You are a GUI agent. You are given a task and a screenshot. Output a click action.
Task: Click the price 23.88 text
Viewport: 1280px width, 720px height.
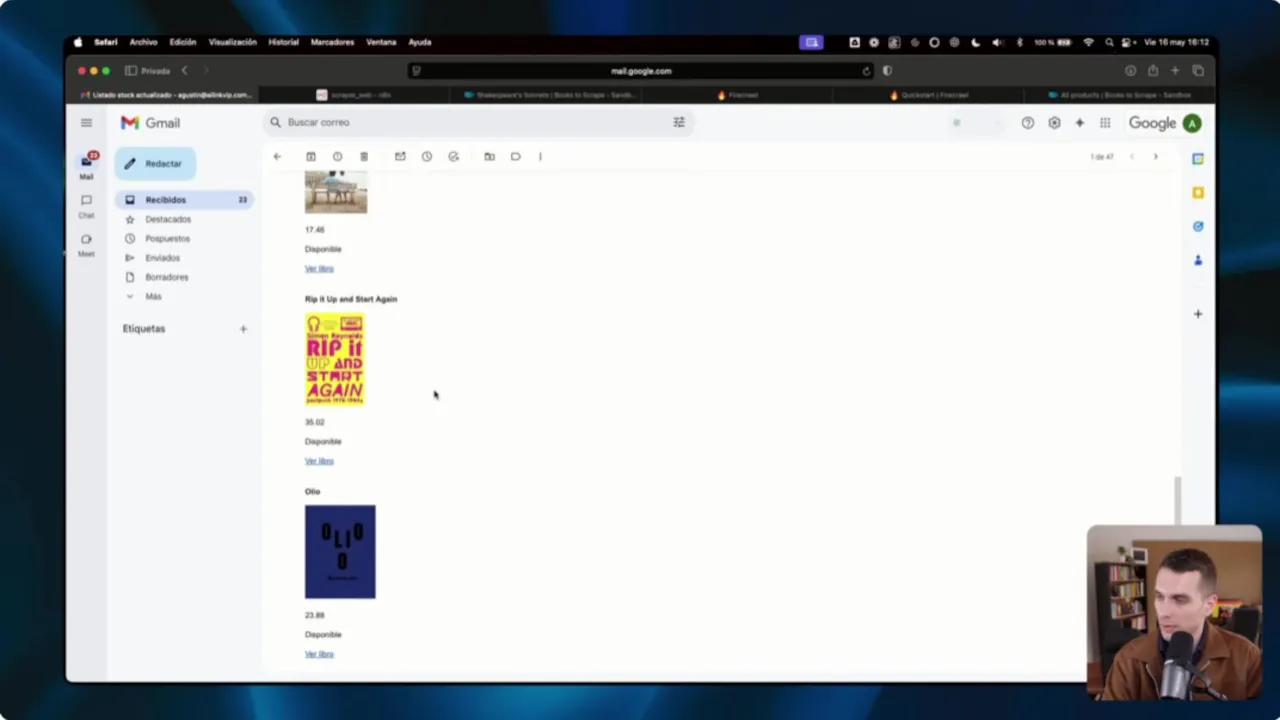click(314, 615)
